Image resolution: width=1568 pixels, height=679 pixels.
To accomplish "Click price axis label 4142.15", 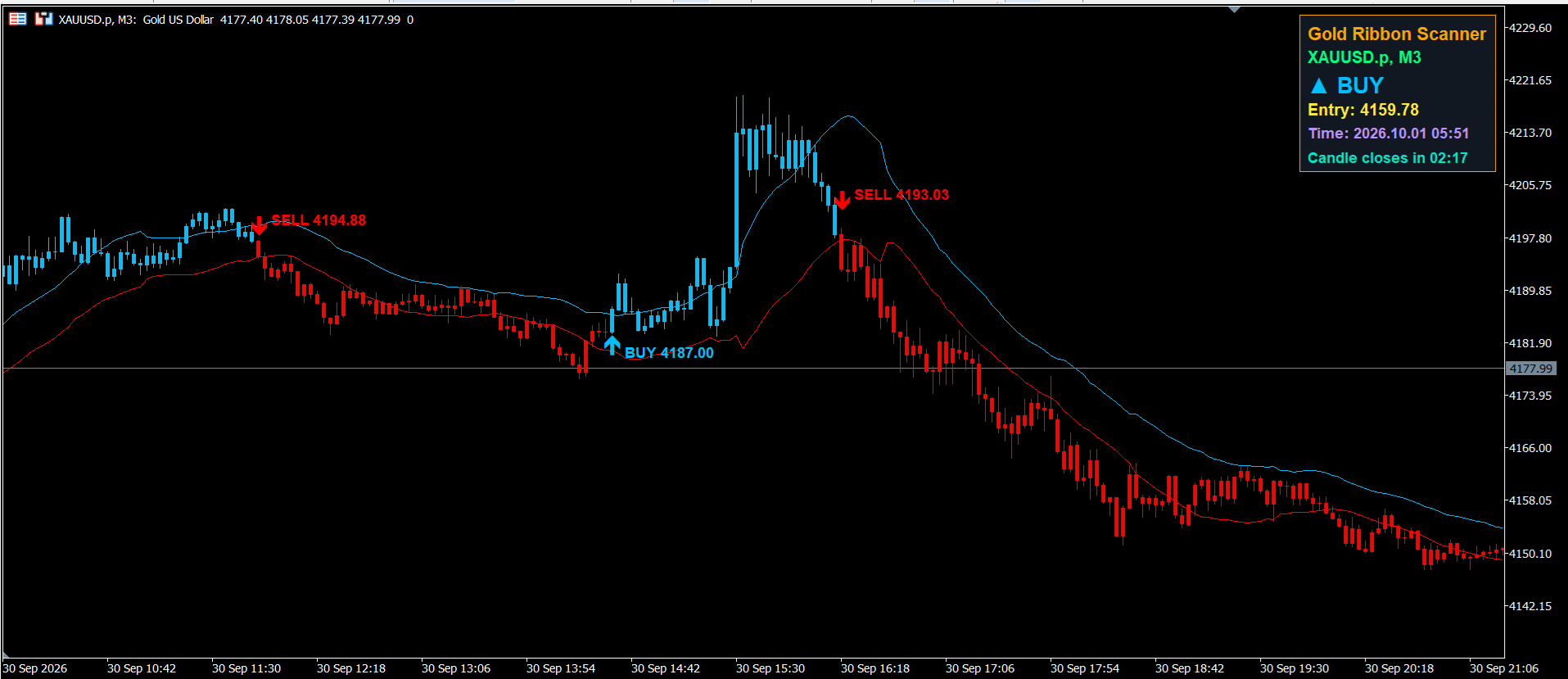I will coord(1530,606).
